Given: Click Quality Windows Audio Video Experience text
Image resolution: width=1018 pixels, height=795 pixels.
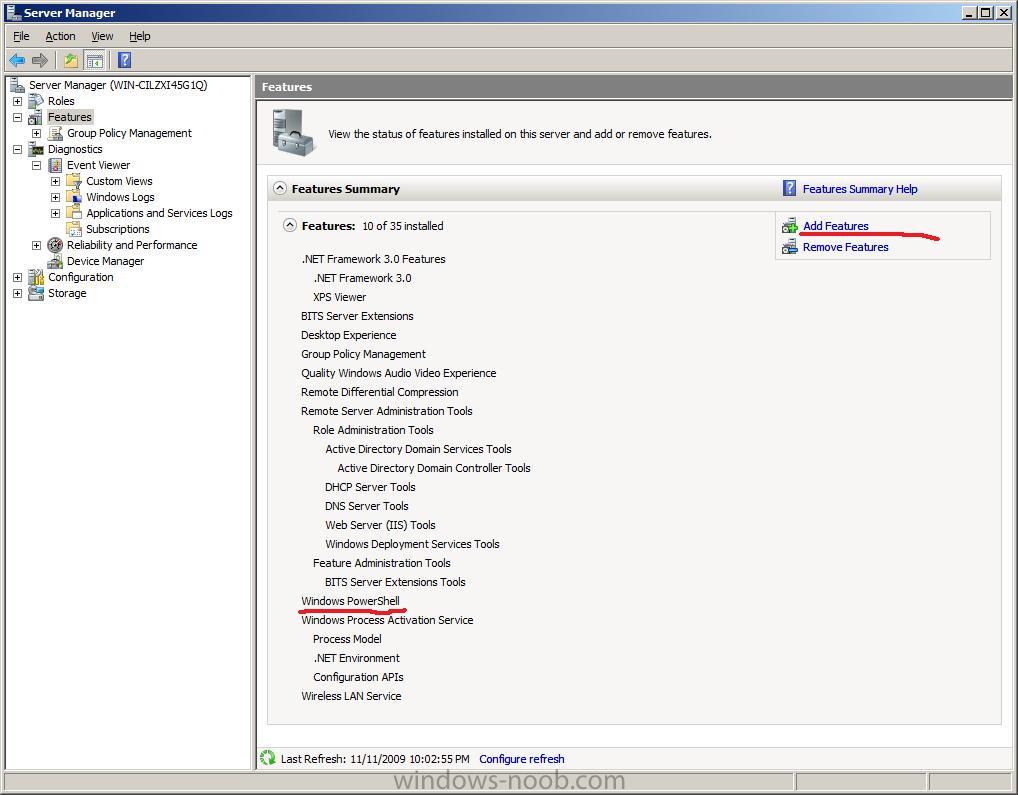Looking at the screenshot, I should (x=399, y=373).
